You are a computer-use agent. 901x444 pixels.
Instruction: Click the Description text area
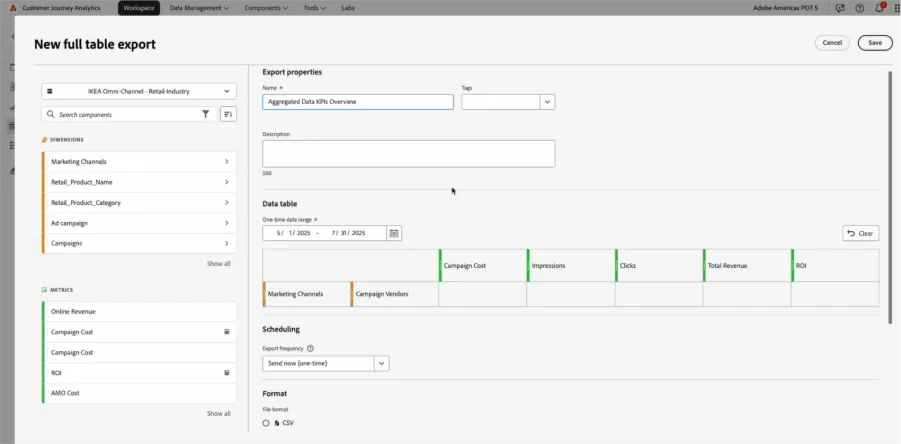click(x=409, y=154)
